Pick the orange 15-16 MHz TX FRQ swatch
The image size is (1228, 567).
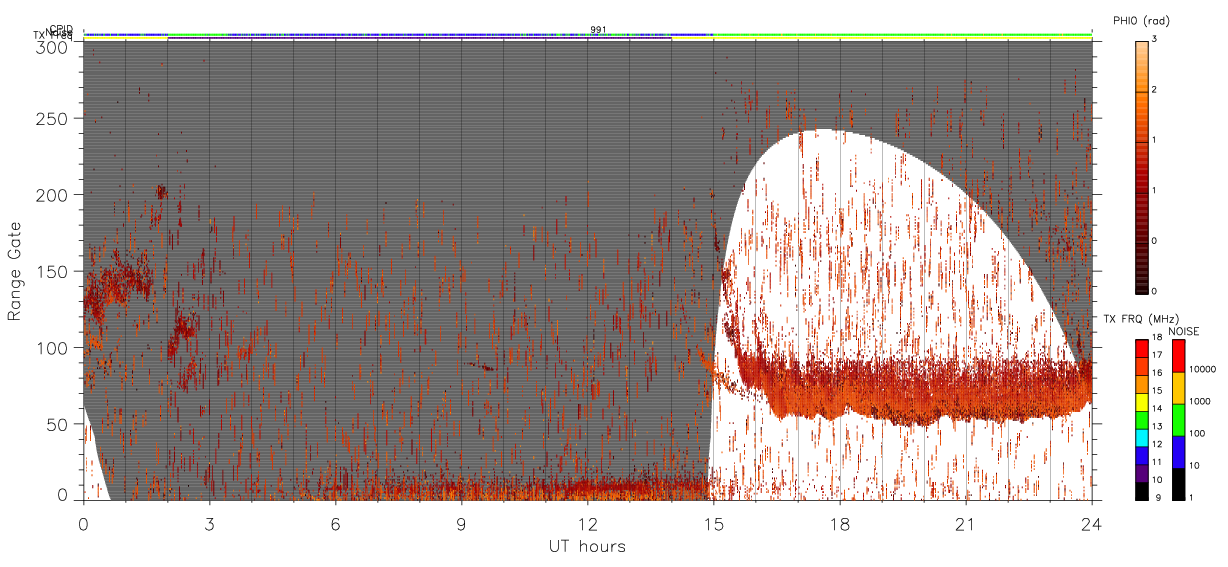pos(1141,384)
